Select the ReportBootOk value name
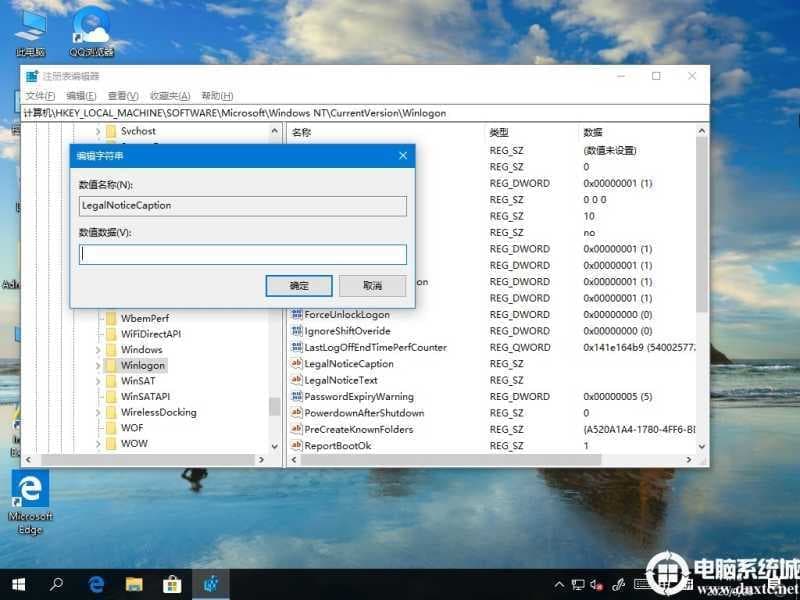The width and height of the screenshot is (800, 600). click(338, 446)
